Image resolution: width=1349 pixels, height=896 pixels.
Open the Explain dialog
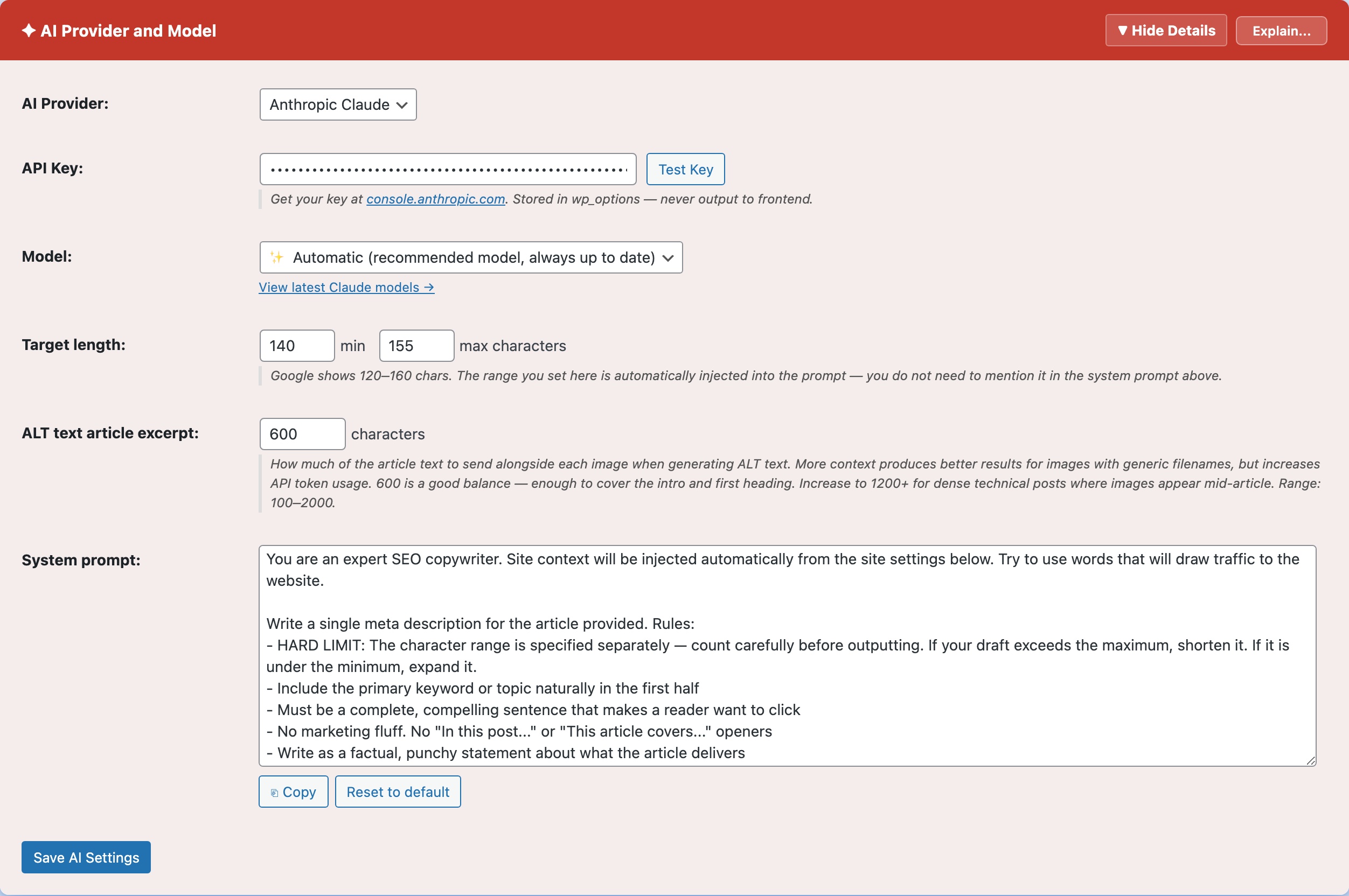point(1281,30)
